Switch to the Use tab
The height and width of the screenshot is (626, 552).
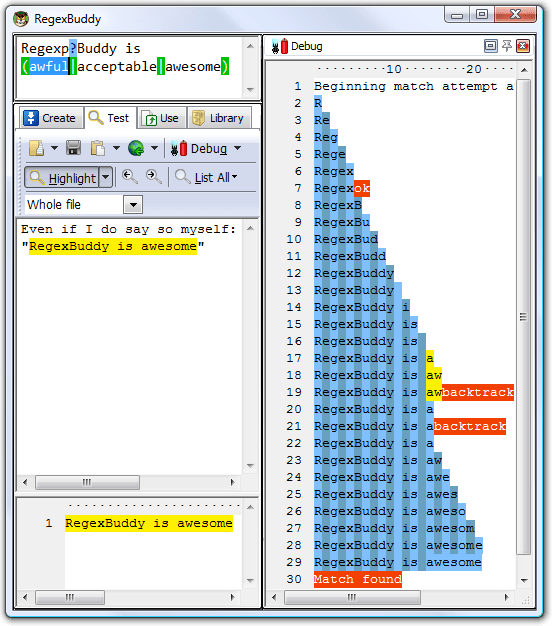(162, 118)
